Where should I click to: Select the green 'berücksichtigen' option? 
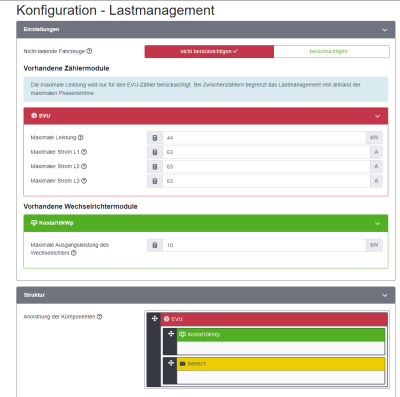pyautogui.click(x=332, y=51)
